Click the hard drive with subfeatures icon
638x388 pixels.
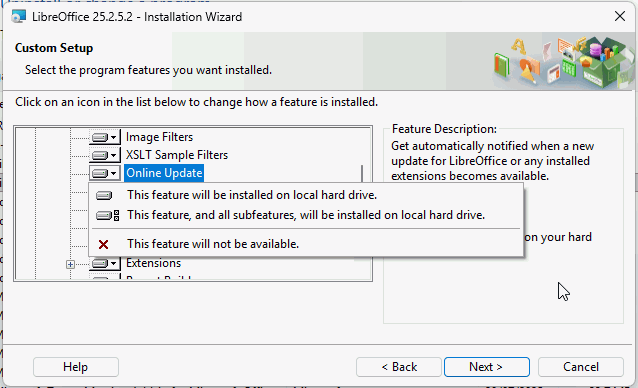click(x=107, y=215)
